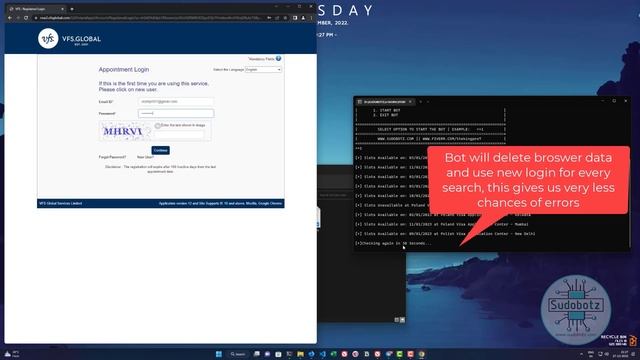
Task: Open the Forgot Password link
Action: tap(112, 157)
